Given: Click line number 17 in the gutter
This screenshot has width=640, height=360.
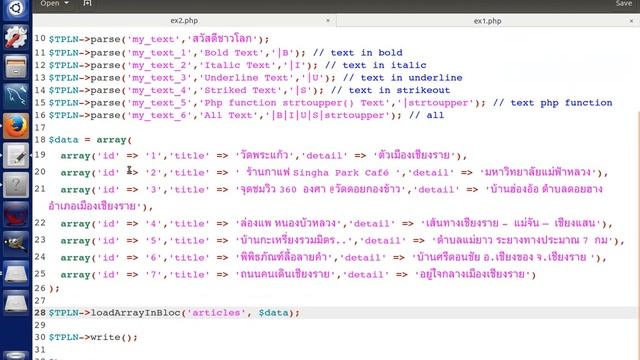Looking at the screenshot, I should (x=40, y=128).
